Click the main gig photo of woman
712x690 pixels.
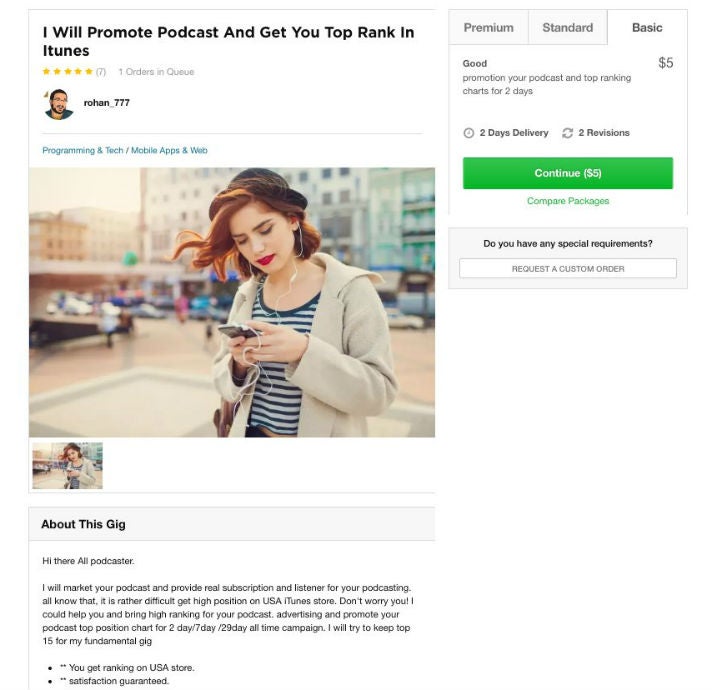pos(232,302)
